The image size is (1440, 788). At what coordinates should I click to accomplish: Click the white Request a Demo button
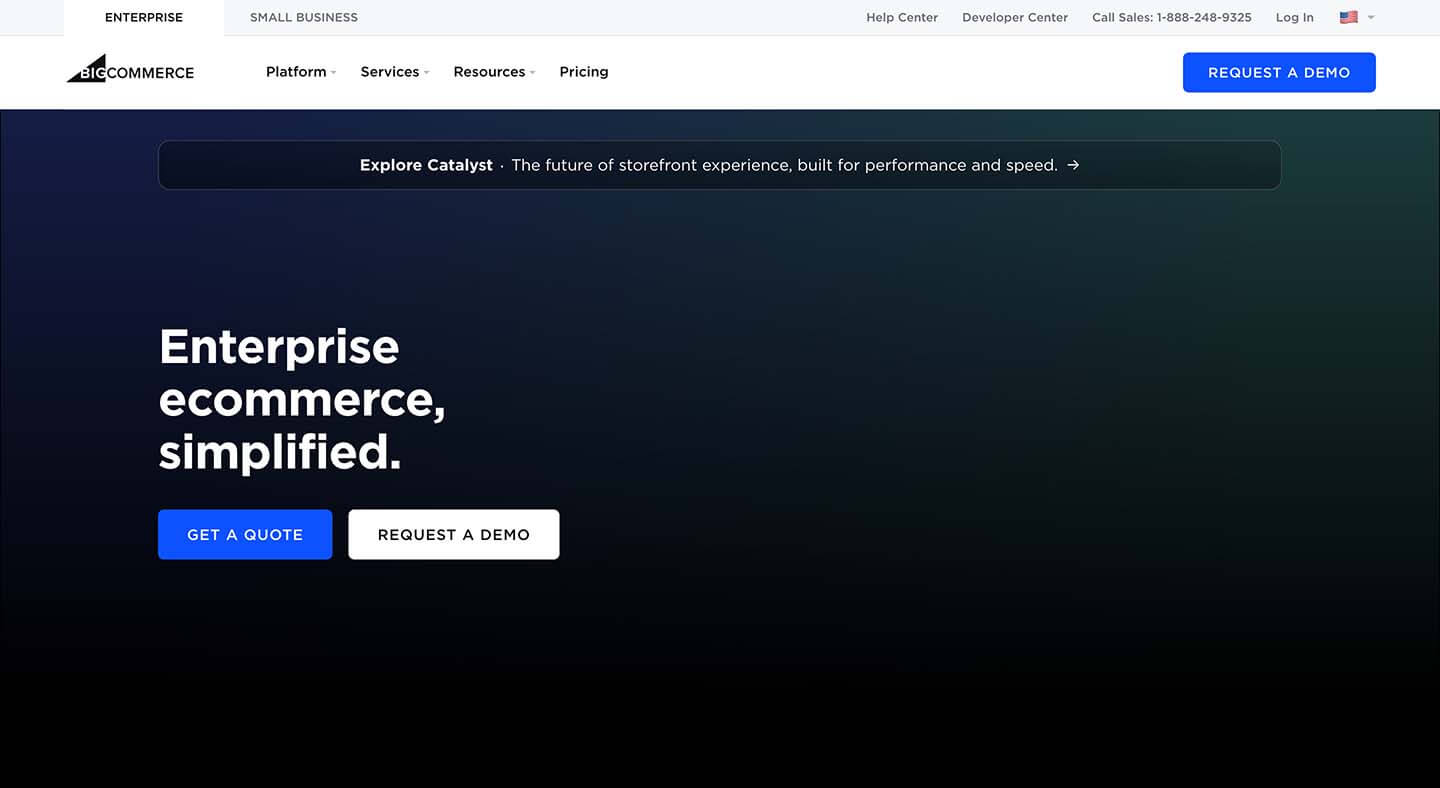tap(454, 535)
